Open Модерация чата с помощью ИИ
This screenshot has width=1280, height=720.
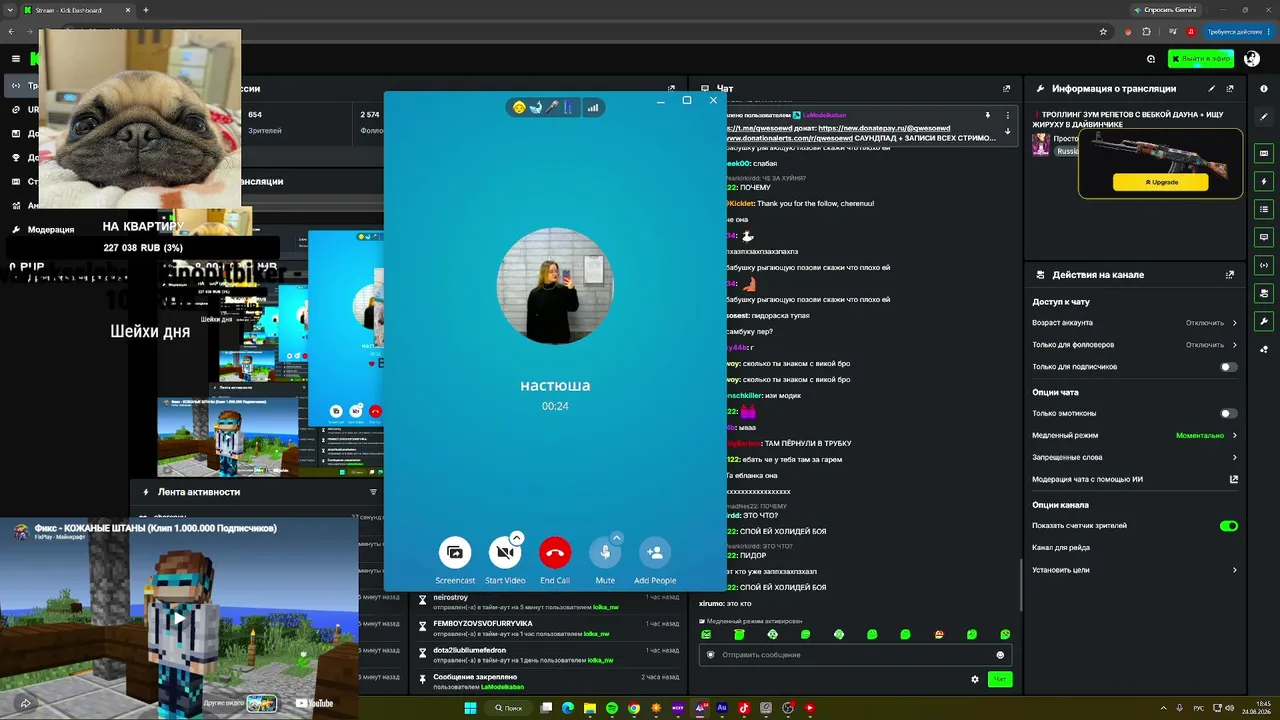pos(1135,479)
